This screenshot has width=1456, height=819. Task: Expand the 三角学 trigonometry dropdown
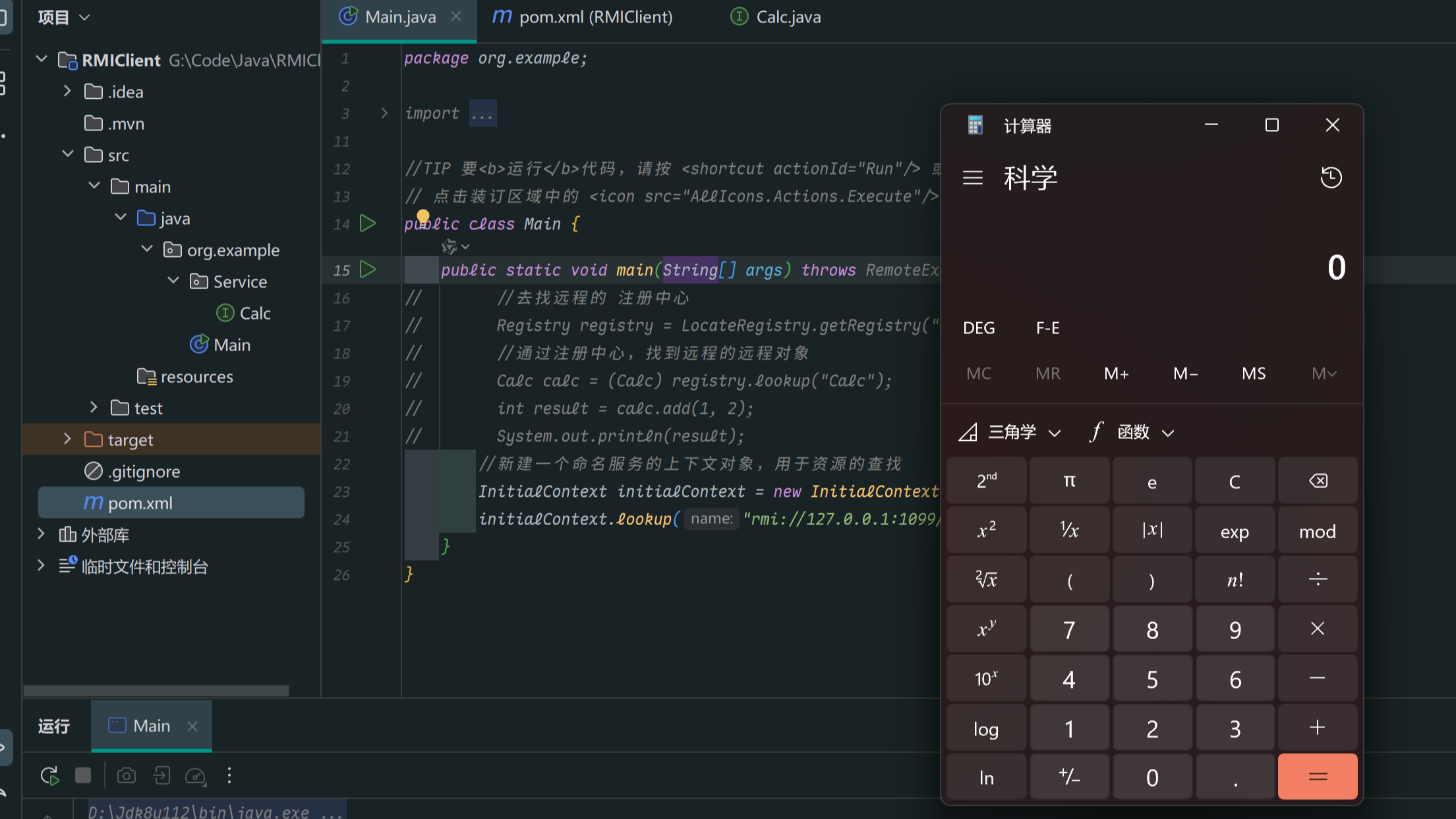click(x=1010, y=432)
